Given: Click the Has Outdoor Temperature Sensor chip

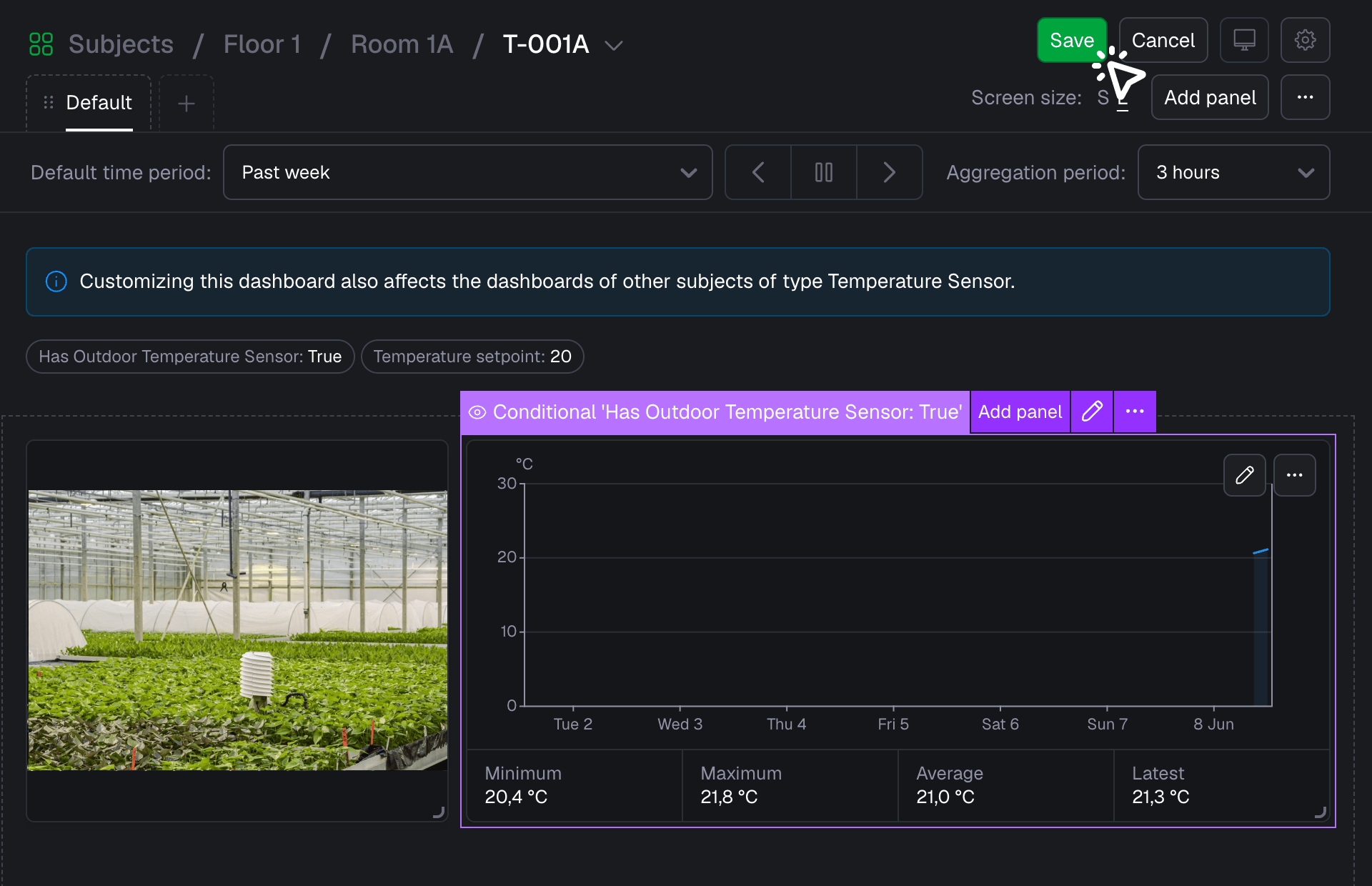Looking at the screenshot, I should click(x=190, y=357).
